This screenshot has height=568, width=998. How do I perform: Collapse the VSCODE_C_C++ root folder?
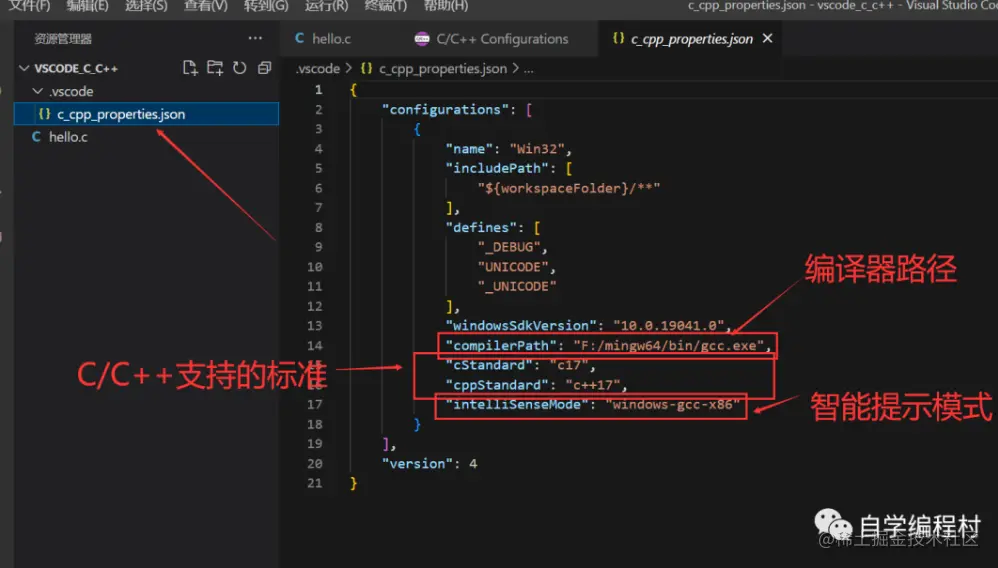(x=24, y=68)
